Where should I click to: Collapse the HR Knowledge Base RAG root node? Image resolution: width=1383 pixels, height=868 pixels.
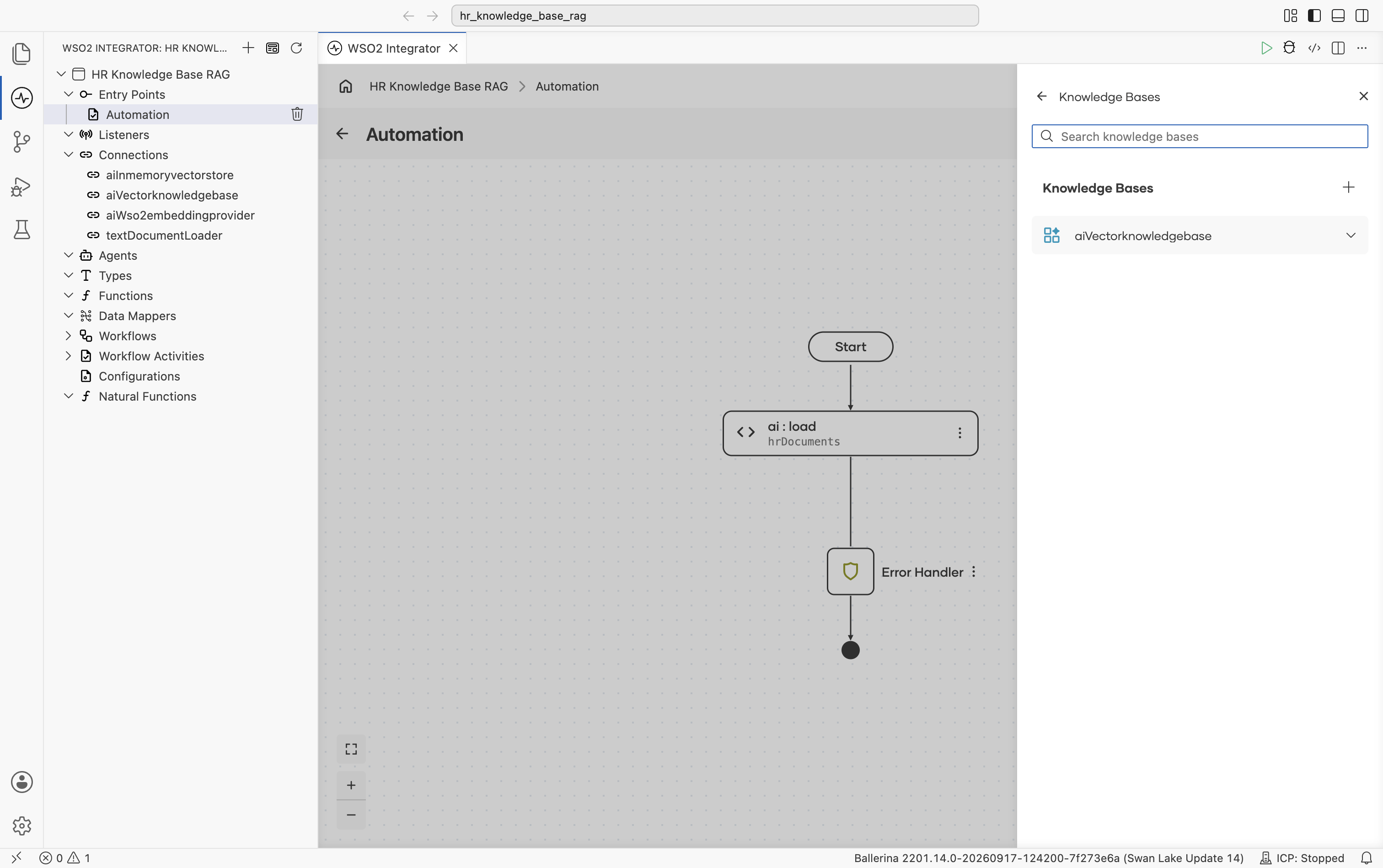click(61, 74)
